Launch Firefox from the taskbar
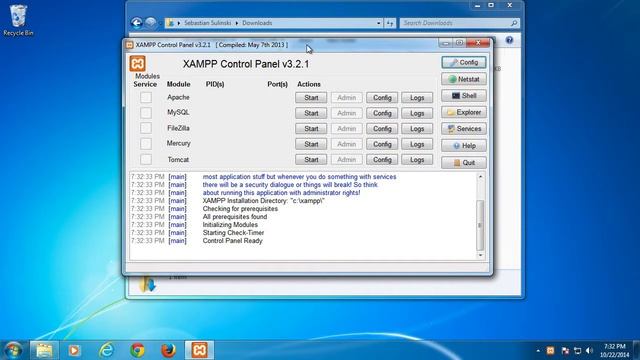This screenshot has width=640, height=360. 168,350
